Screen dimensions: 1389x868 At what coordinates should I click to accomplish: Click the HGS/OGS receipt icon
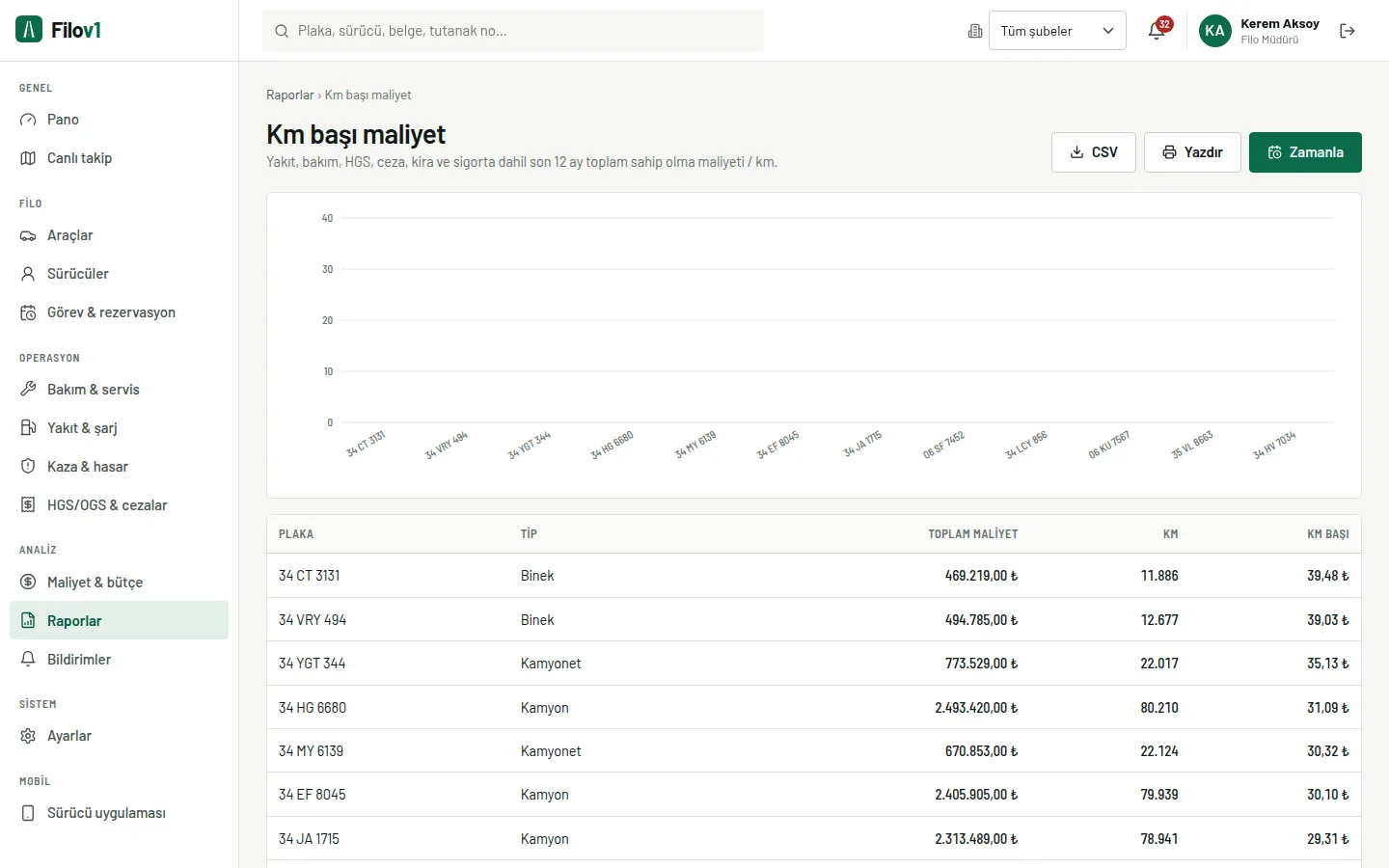(x=28, y=505)
